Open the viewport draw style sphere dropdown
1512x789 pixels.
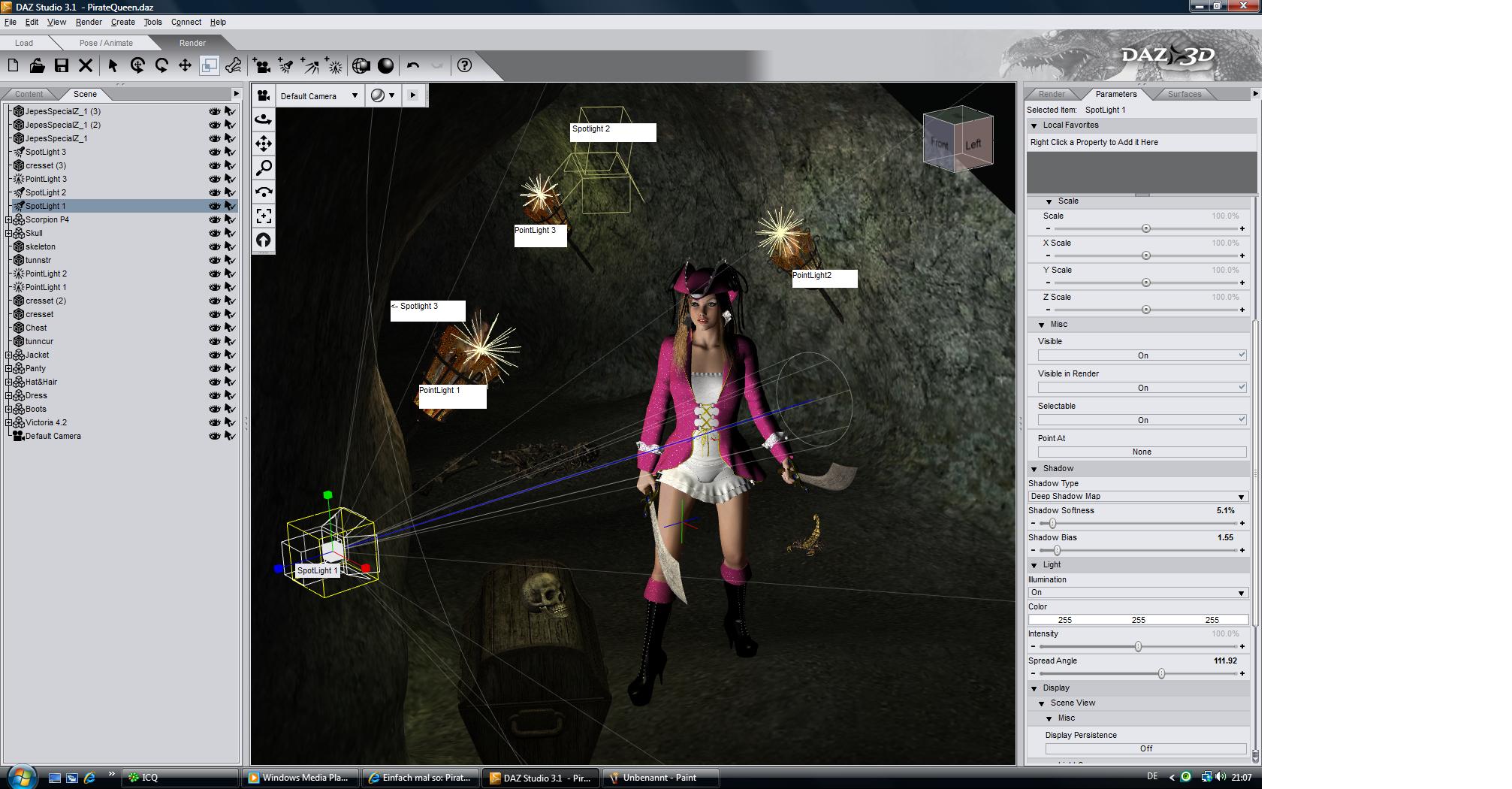(x=383, y=95)
